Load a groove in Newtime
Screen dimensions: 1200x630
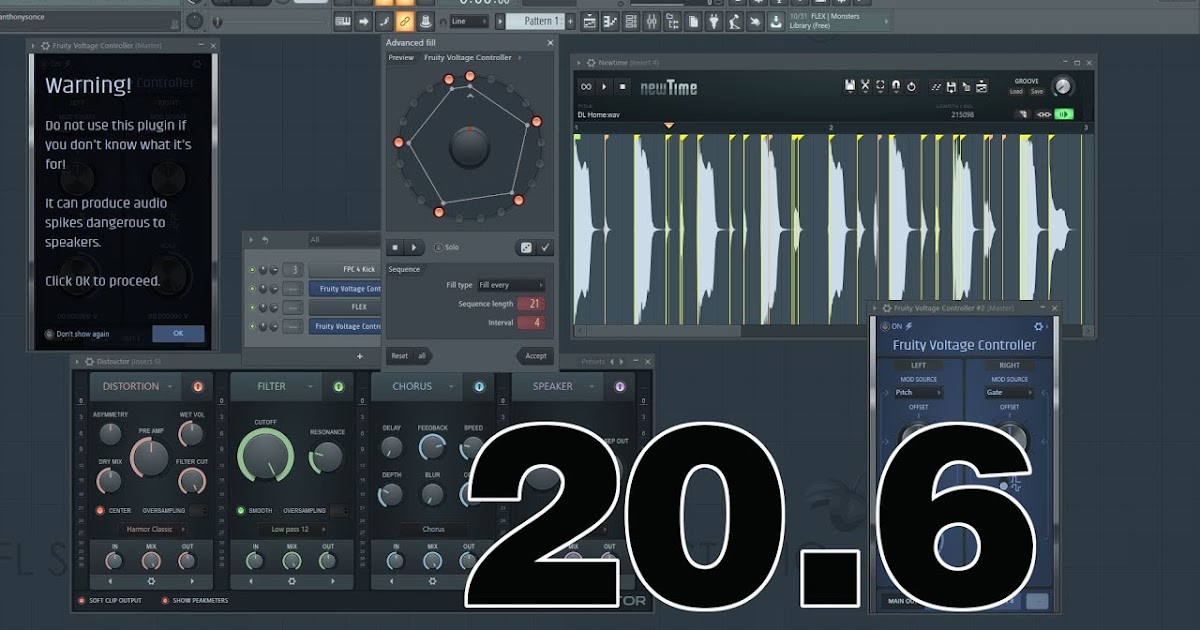1016,92
